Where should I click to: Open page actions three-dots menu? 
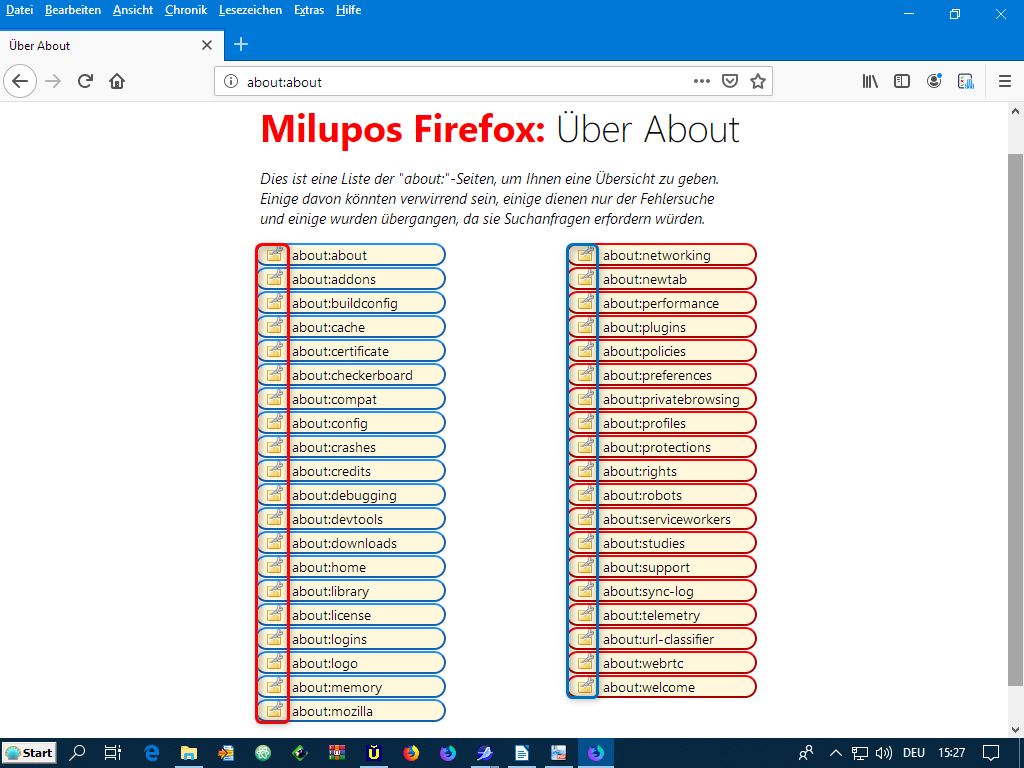click(x=702, y=82)
